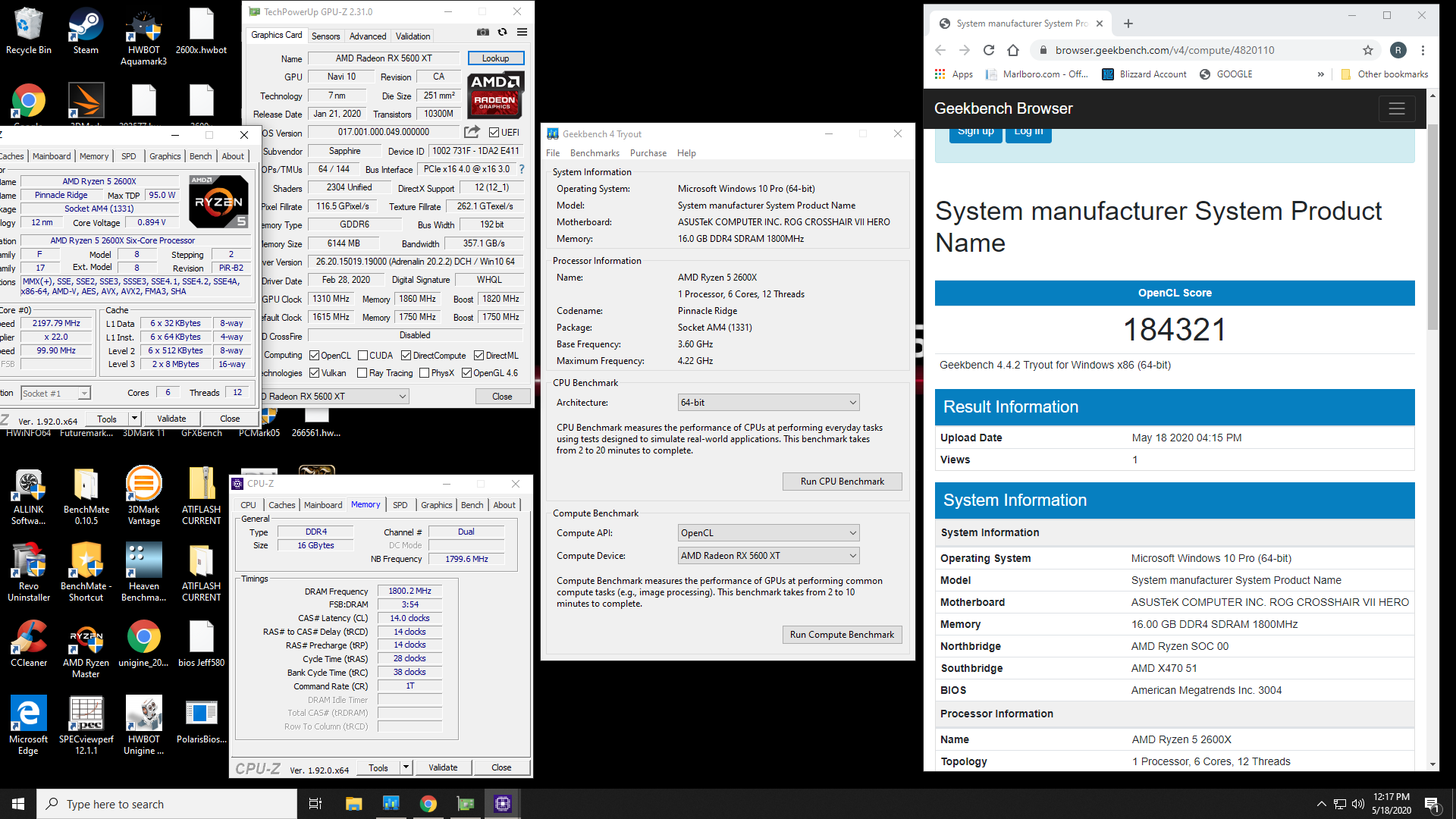Click the browser home icon
This screenshot has width=1456, height=819.
1013,50
